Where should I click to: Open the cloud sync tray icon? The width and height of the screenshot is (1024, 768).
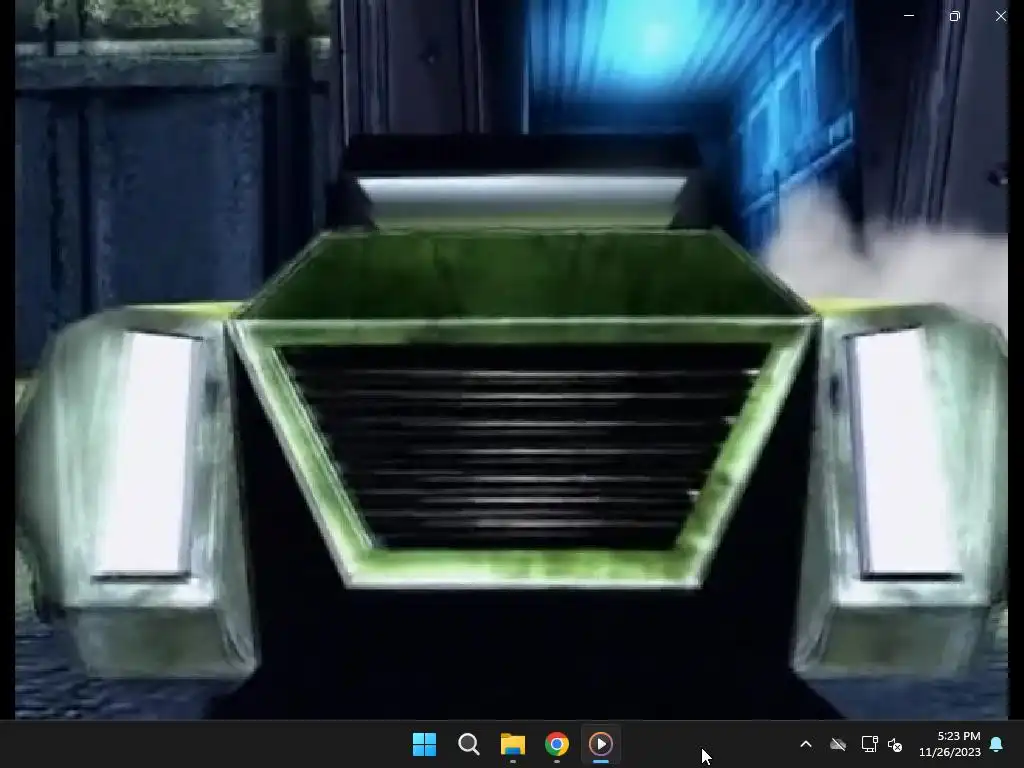pyautogui.click(x=838, y=744)
